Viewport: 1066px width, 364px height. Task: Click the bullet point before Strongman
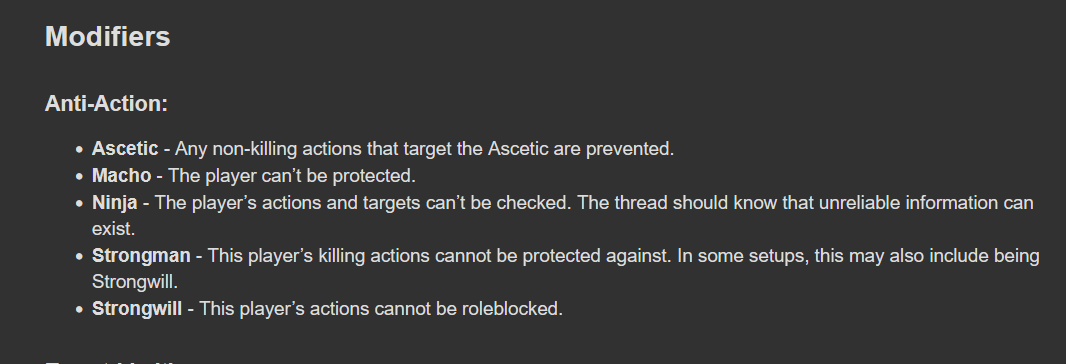coord(80,257)
